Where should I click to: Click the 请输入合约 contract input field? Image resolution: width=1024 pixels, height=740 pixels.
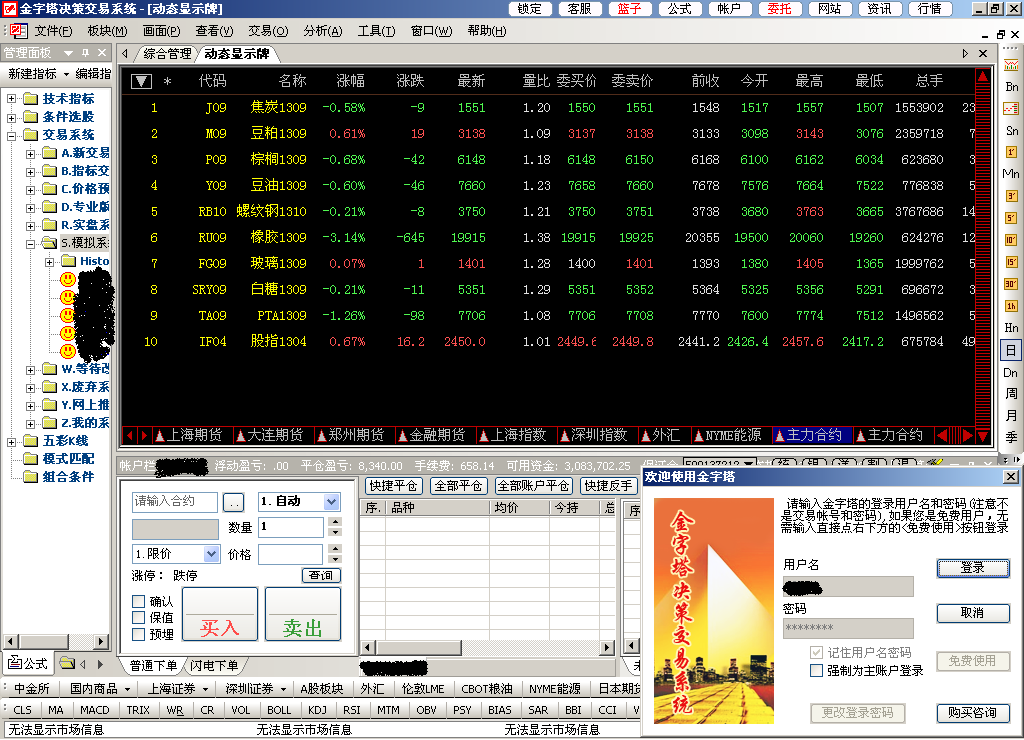(174, 501)
